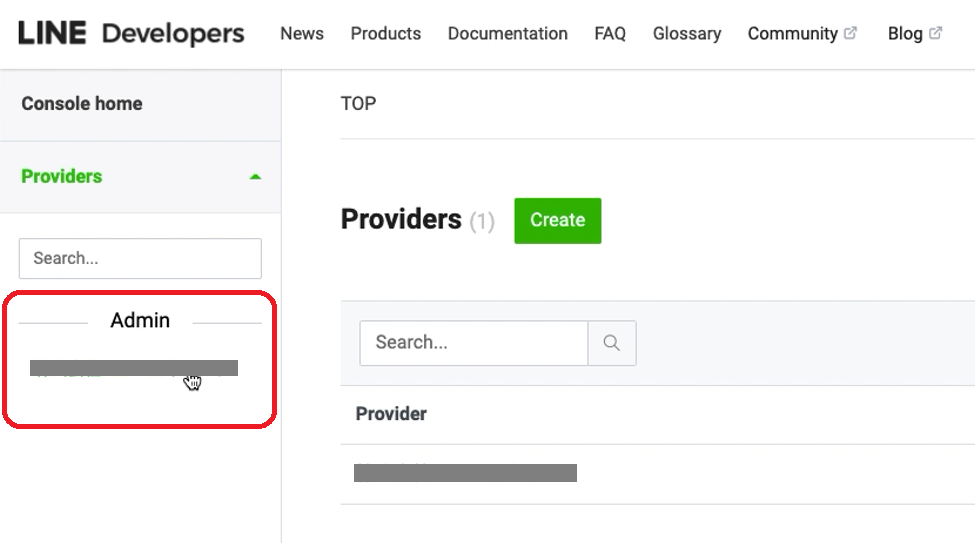The height and width of the screenshot is (543, 975).
Task: Open the FAQ page
Action: 610,34
